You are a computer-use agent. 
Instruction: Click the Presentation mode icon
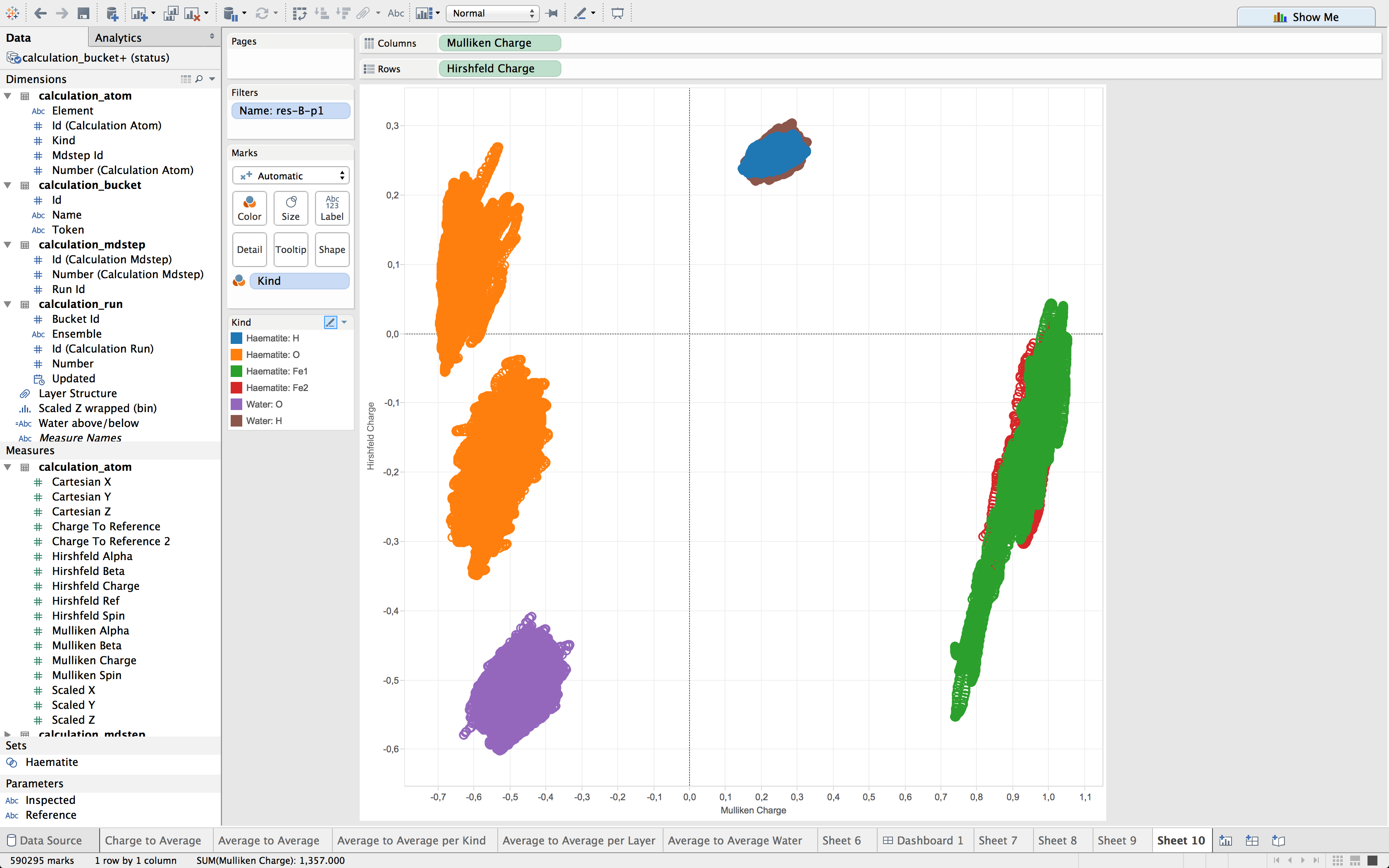[618, 13]
